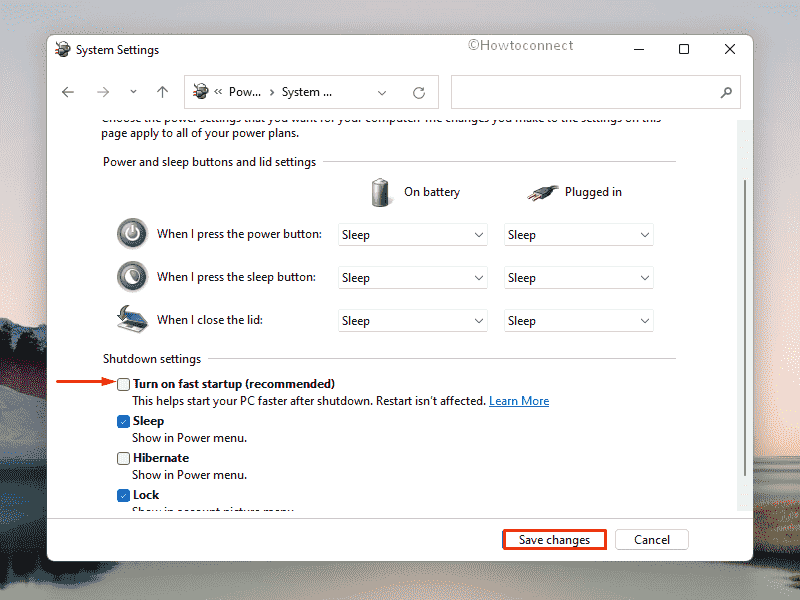Click the vertical scrollbar thumb
This screenshot has height=600, width=800.
(x=745, y=328)
